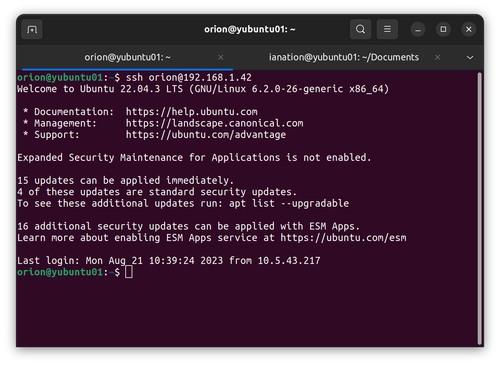Open the hamburger menu in the title bar

coord(387,29)
